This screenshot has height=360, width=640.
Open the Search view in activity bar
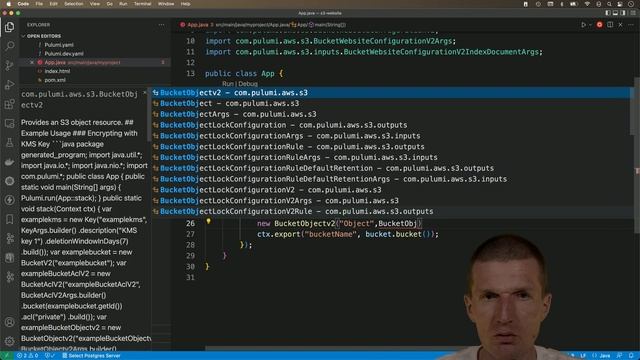click(9, 46)
